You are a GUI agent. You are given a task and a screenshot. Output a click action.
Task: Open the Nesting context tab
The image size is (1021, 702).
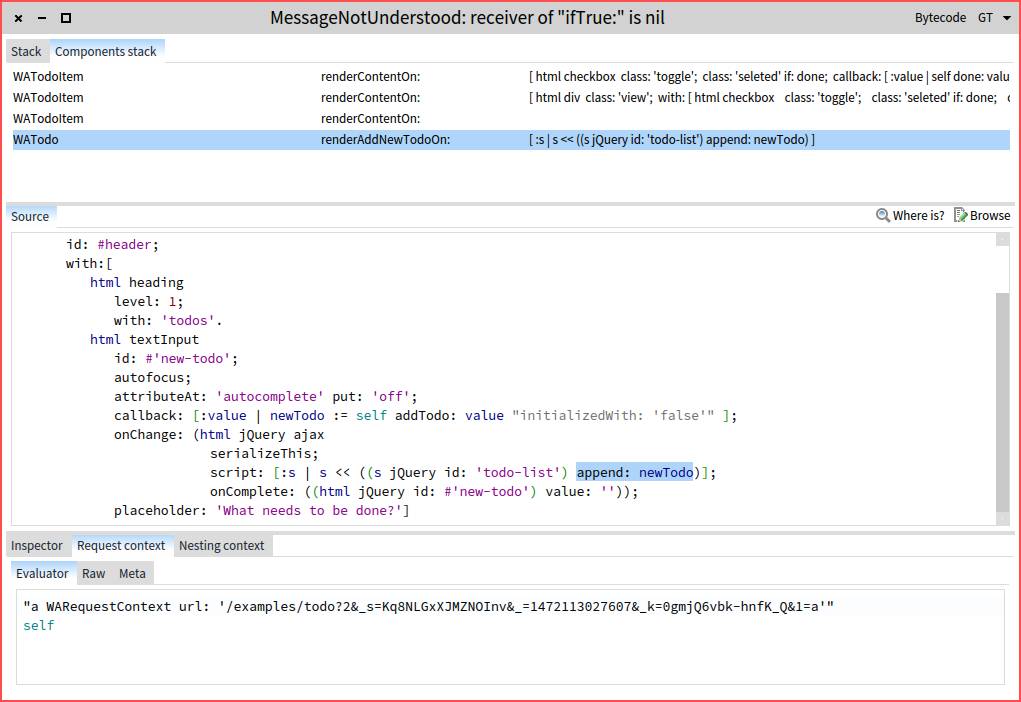click(x=221, y=546)
